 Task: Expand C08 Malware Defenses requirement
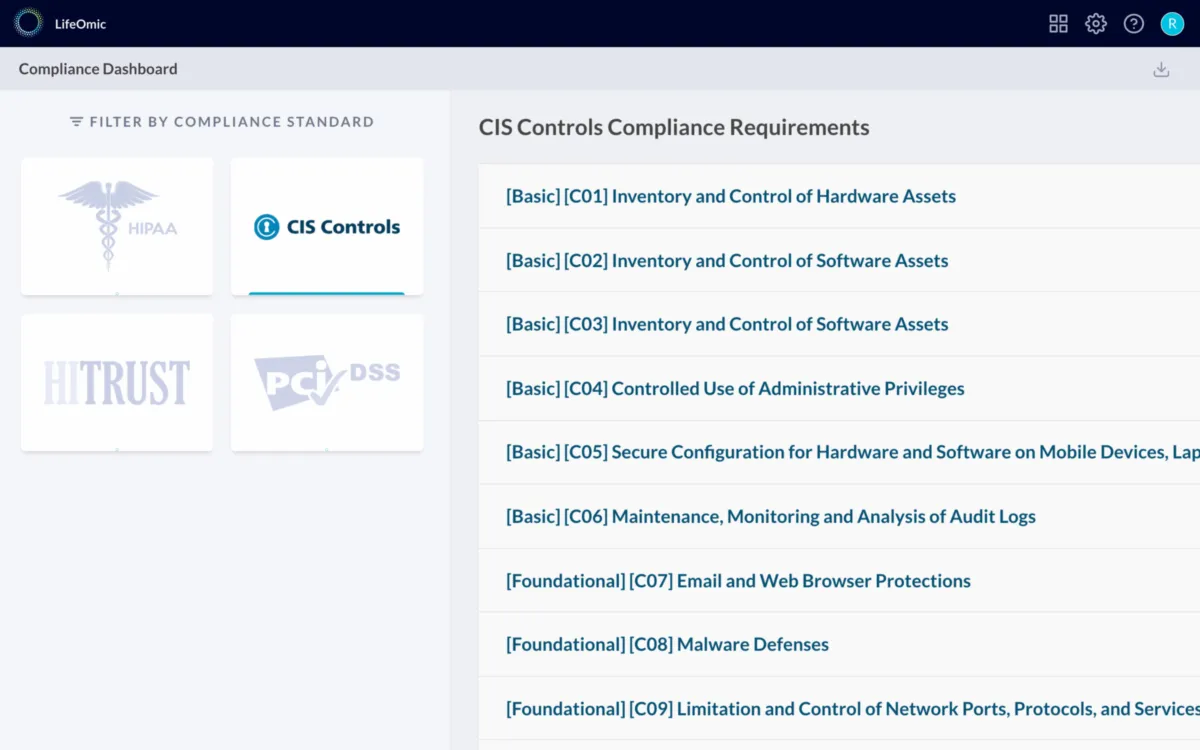click(x=667, y=644)
